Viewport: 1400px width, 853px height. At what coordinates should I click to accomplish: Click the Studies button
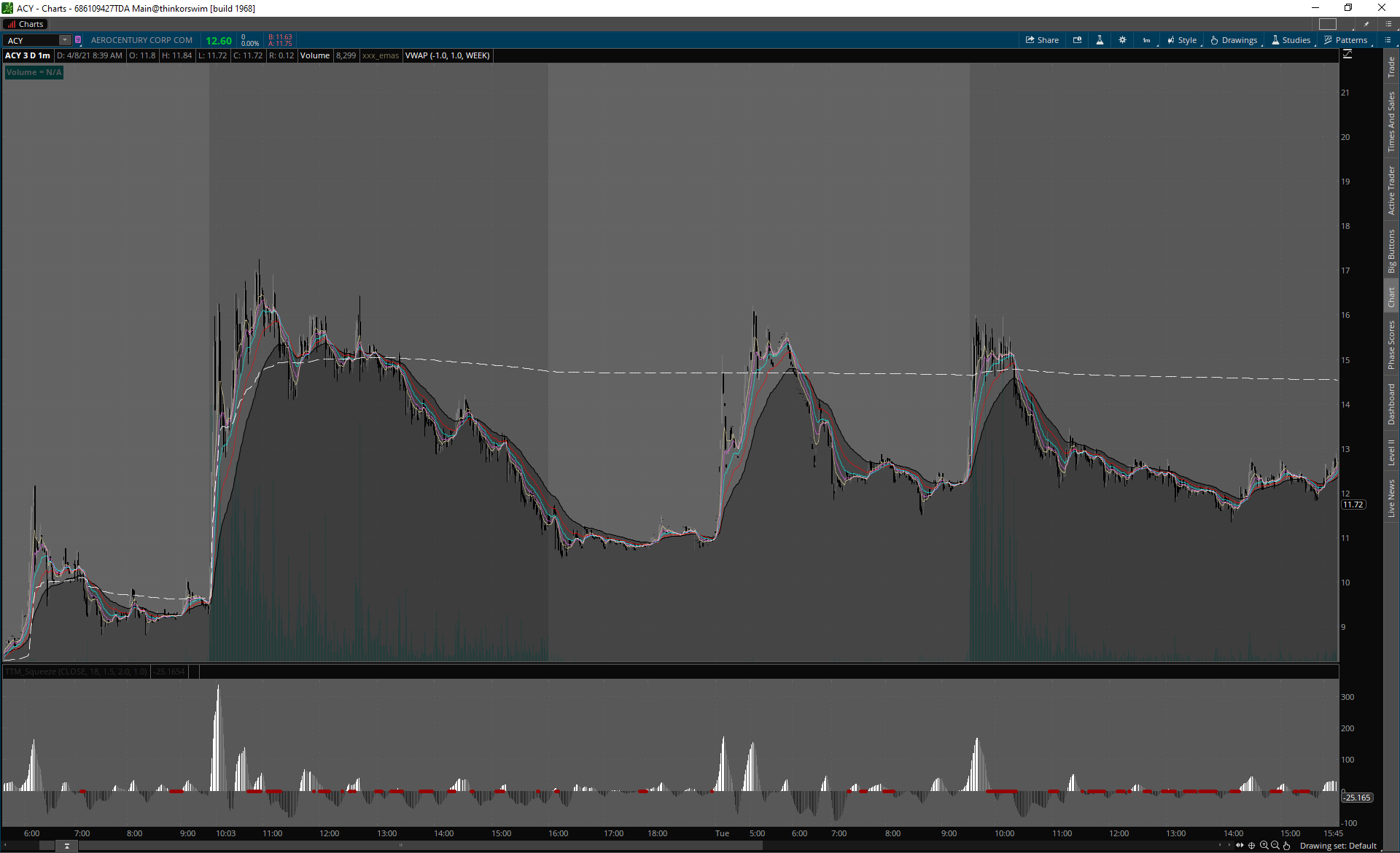pos(1291,40)
